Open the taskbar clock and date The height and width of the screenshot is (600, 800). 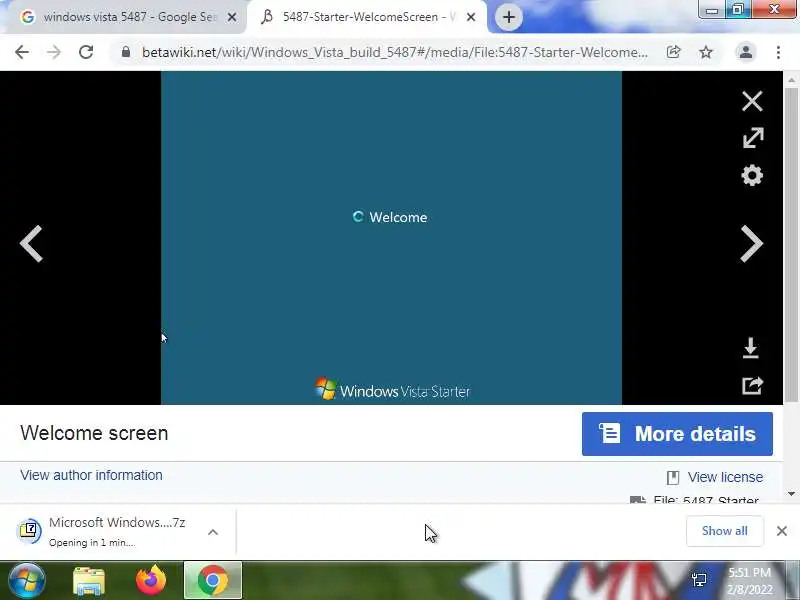(749, 581)
